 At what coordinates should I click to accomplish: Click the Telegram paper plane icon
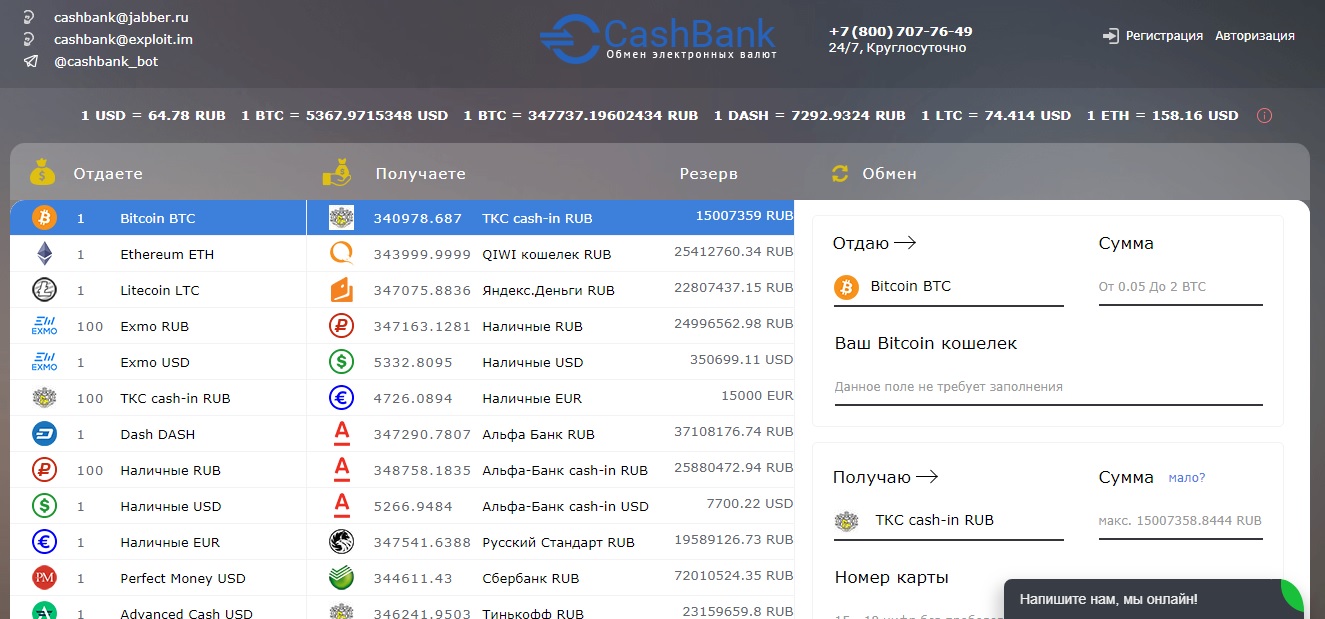tap(31, 62)
